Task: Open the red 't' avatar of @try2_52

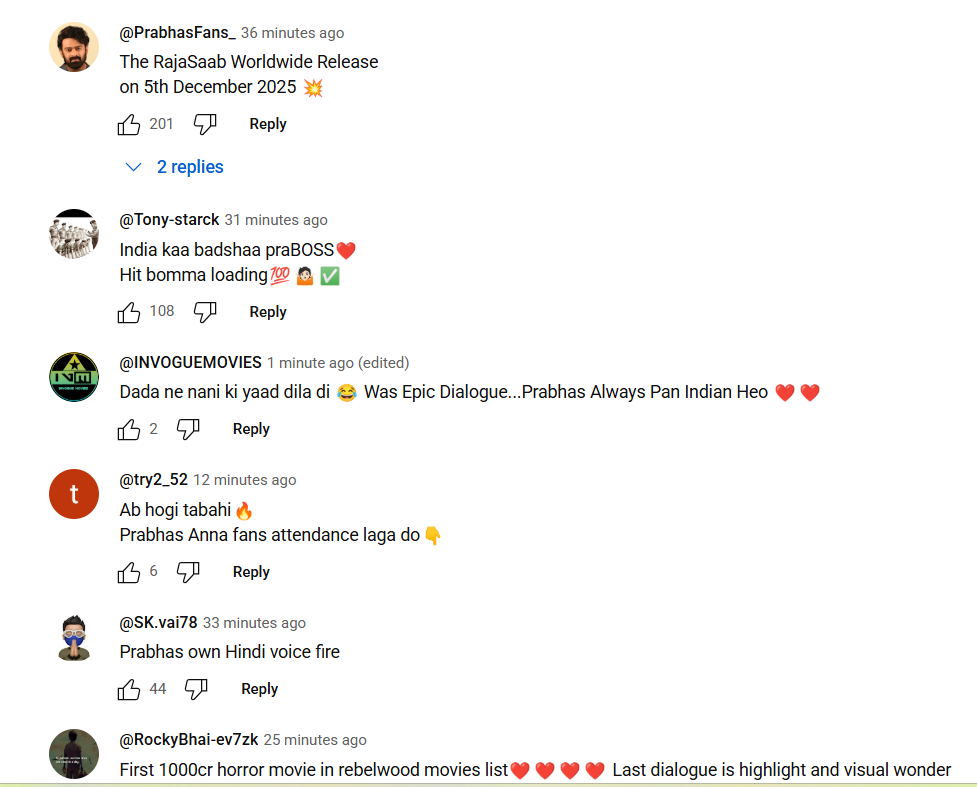Action: coord(74,494)
